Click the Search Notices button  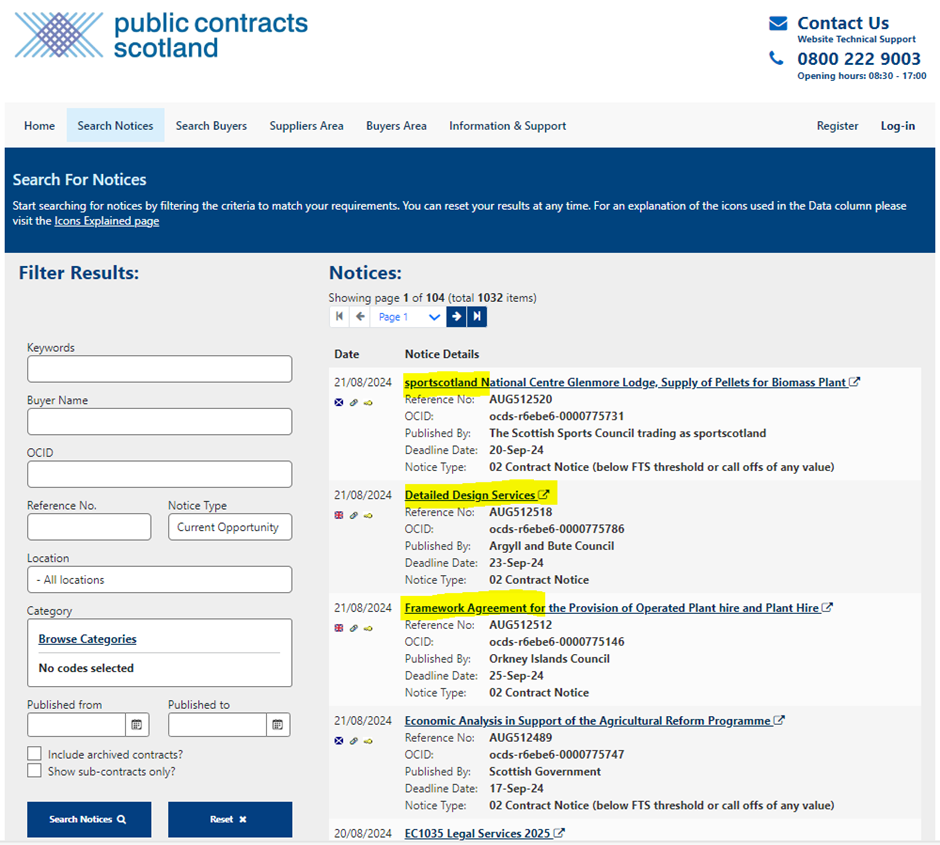coord(89,819)
